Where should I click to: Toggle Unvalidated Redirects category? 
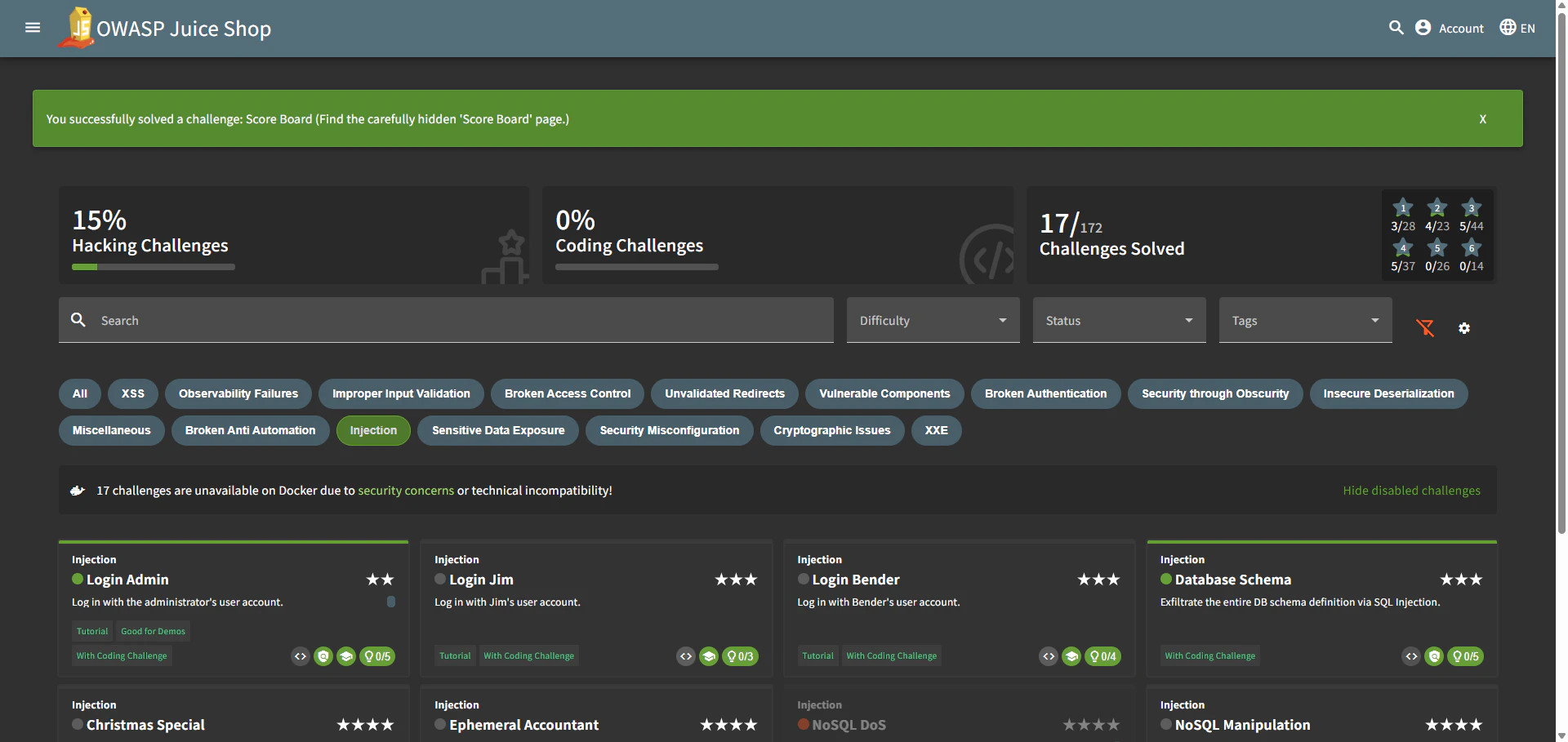pyautogui.click(x=724, y=393)
